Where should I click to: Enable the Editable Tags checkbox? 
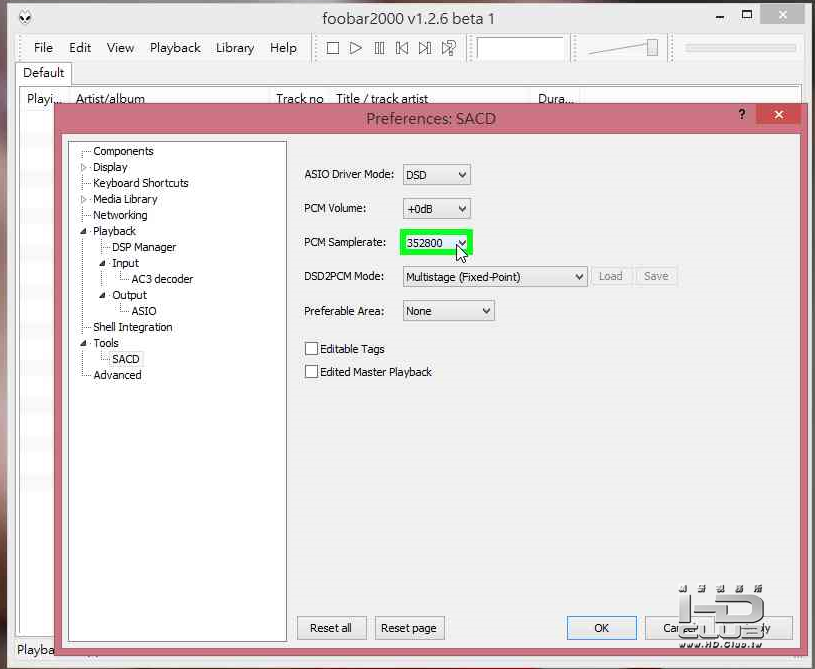pyautogui.click(x=311, y=348)
